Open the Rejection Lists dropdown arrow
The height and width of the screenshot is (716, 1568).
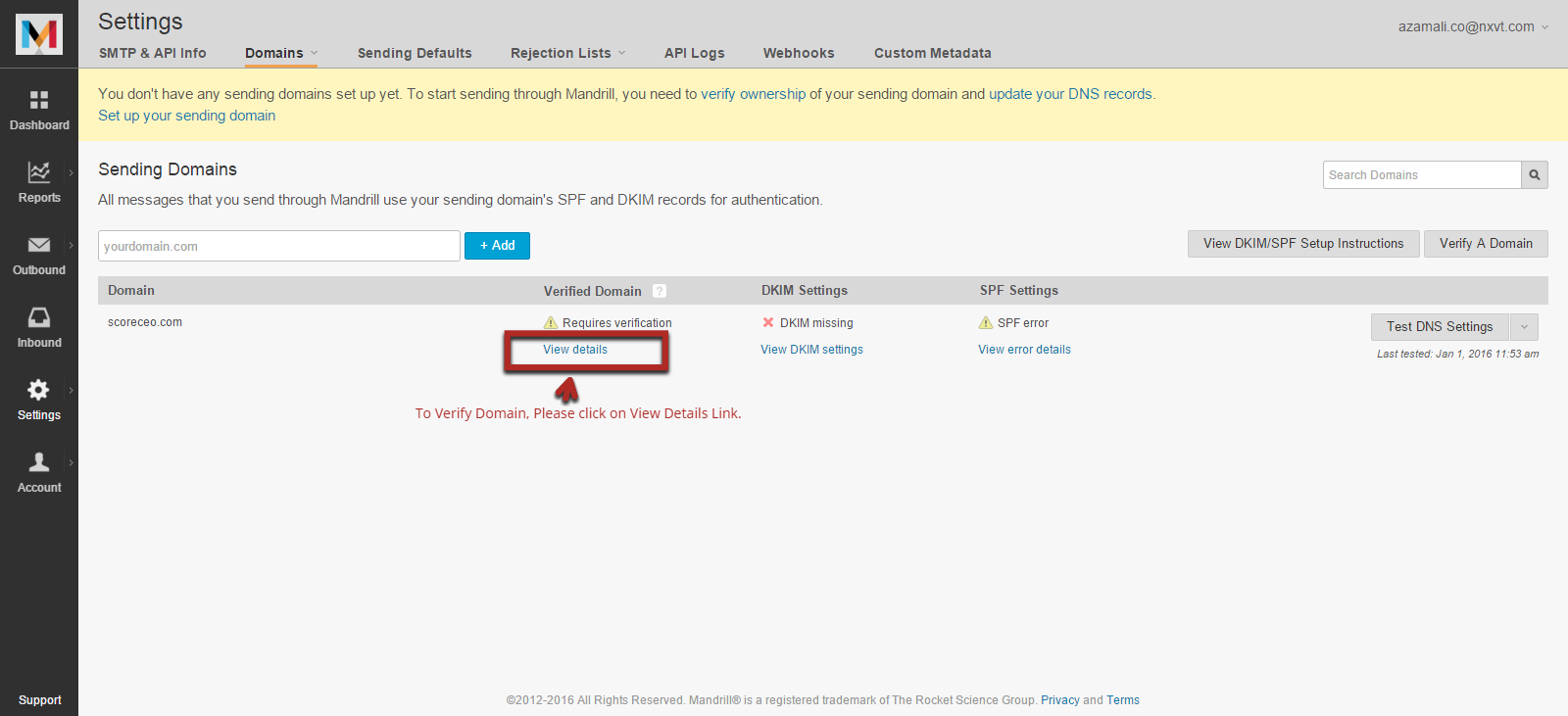pyautogui.click(x=621, y=53)
